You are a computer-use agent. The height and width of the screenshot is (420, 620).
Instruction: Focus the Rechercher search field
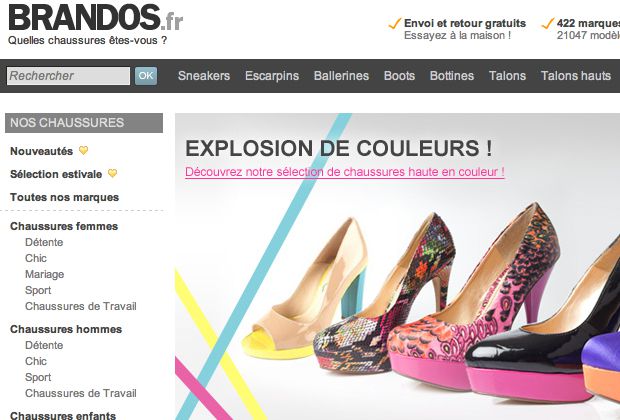click(x=68, y=76)
